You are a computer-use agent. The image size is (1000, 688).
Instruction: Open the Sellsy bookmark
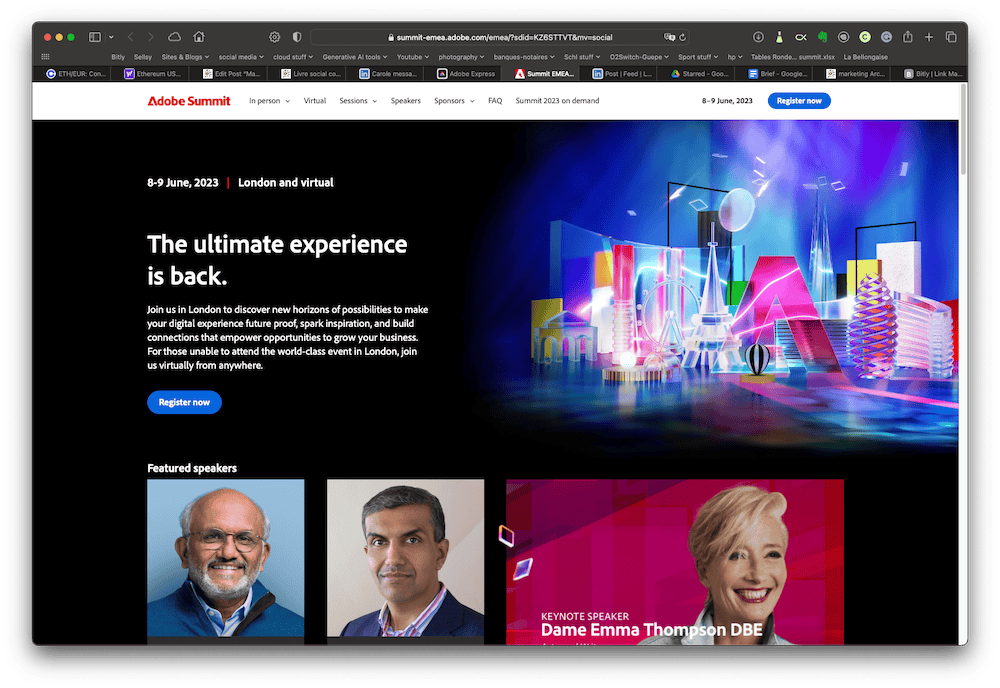coord(143,57)
